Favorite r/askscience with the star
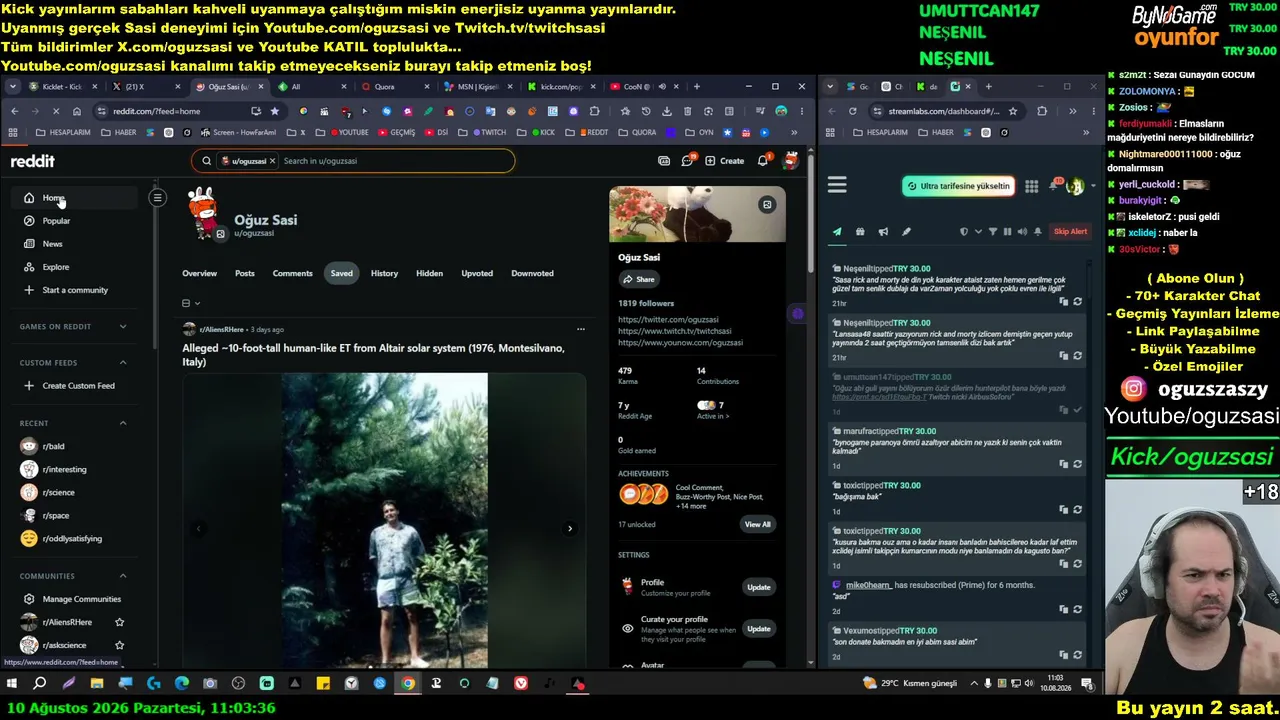 120,645
